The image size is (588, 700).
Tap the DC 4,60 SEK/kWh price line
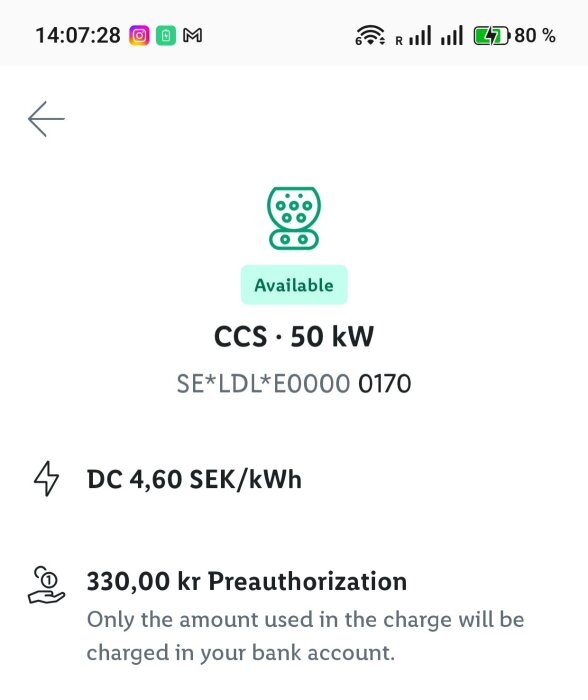point(194,479)
